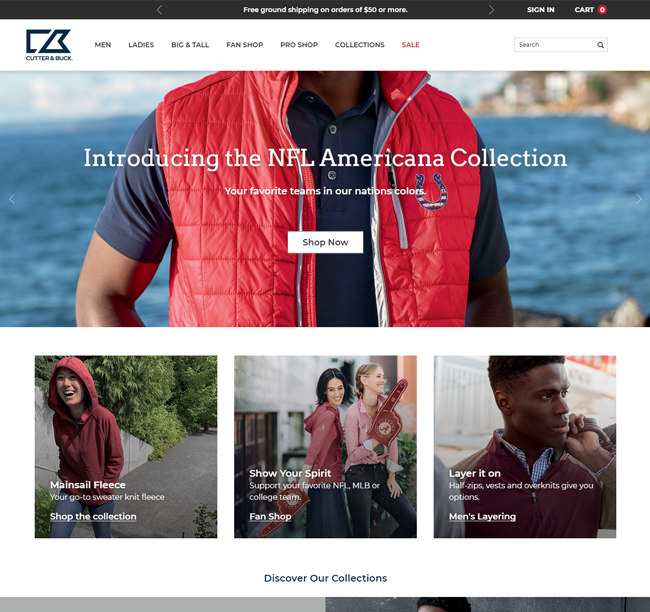650x612 pixels.
Task: Click the search magnifier icon
Action: tap(600, 45)
